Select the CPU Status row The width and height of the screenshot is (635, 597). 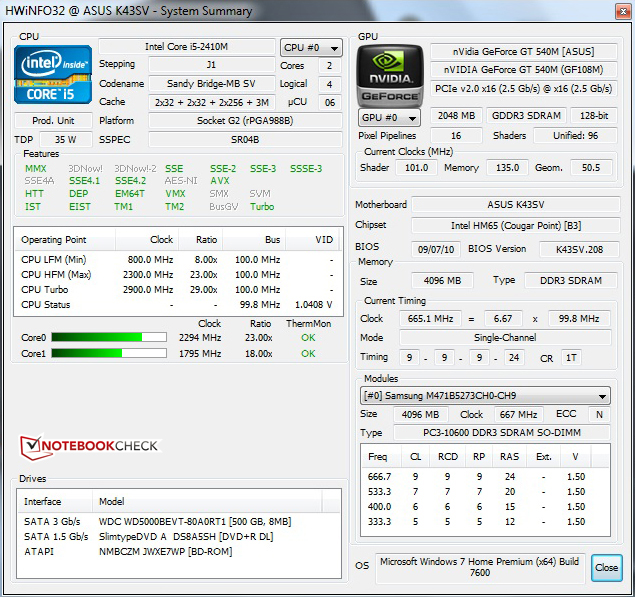click(x=178, y=305)
